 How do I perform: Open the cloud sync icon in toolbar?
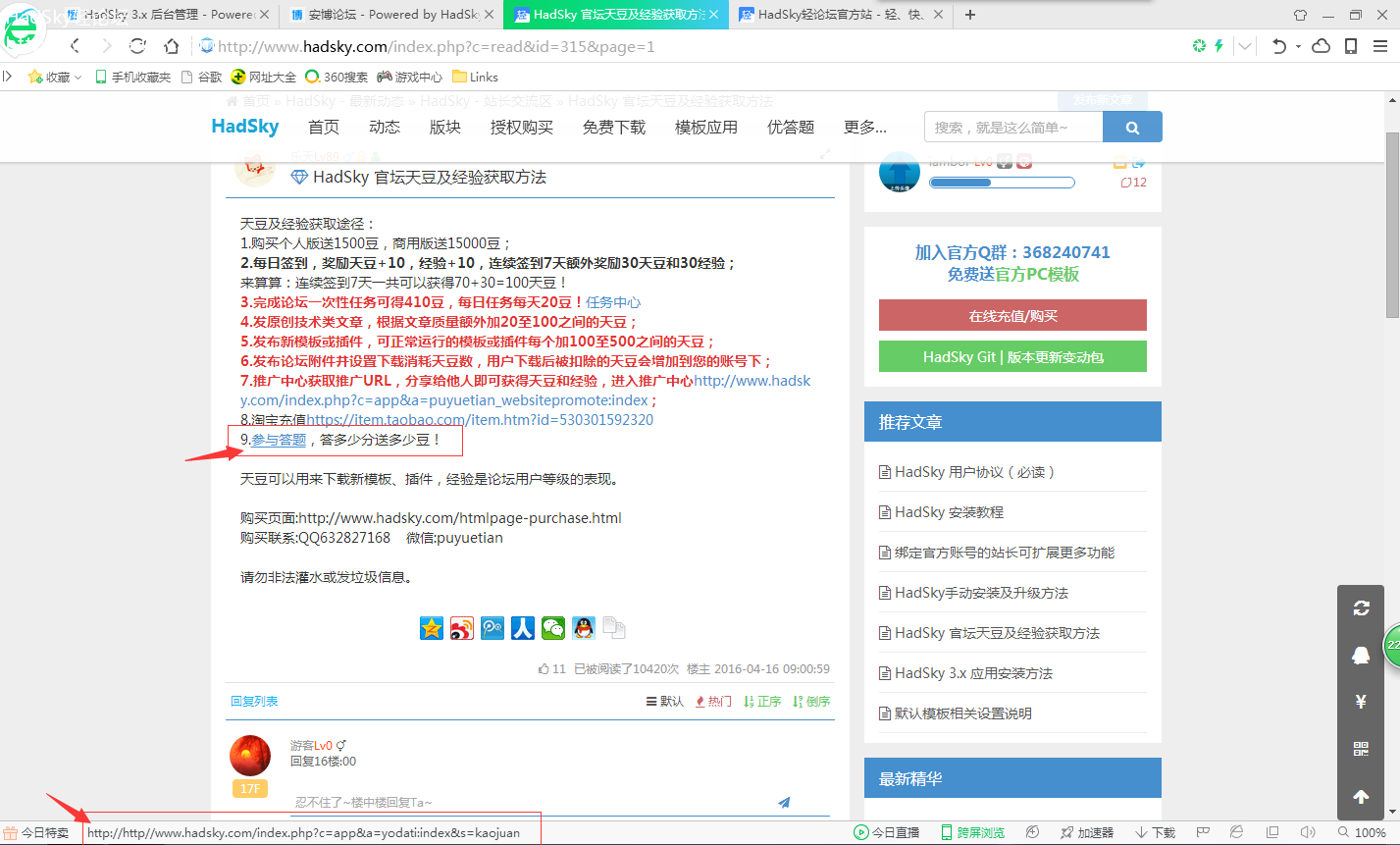(1322, 46)
